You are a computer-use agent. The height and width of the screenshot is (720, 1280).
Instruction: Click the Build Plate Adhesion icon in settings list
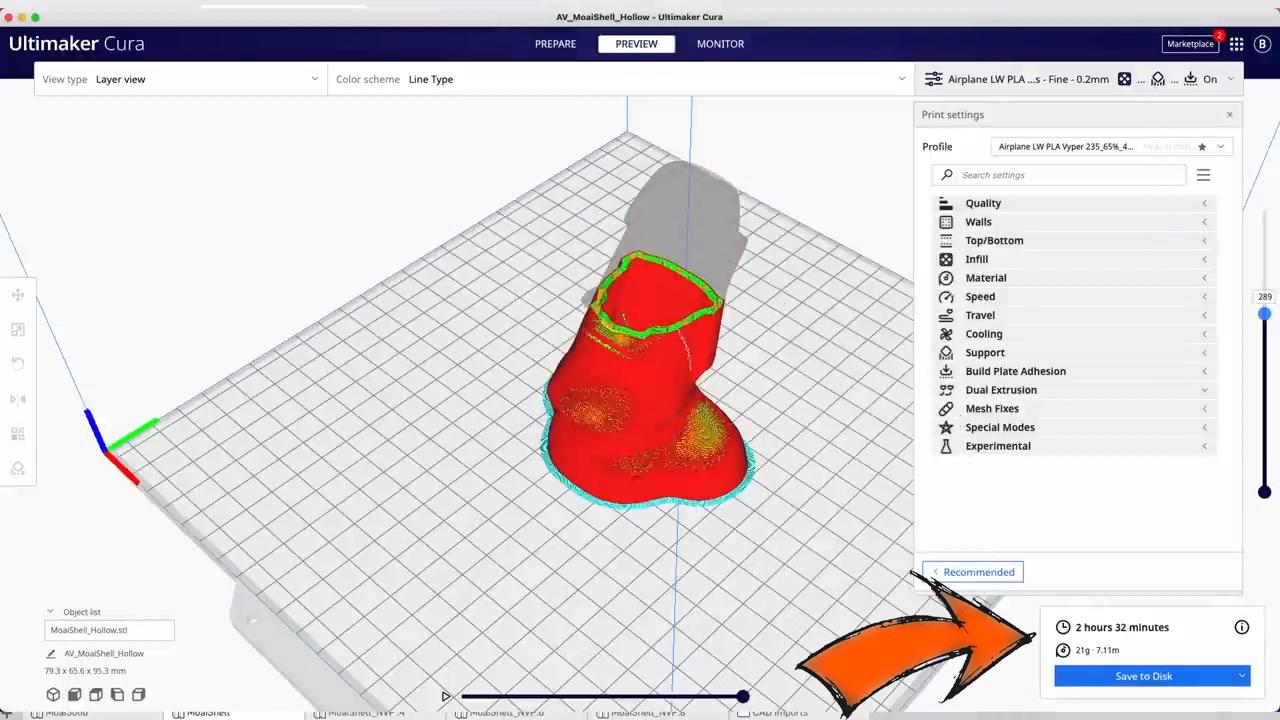[945, 371]
